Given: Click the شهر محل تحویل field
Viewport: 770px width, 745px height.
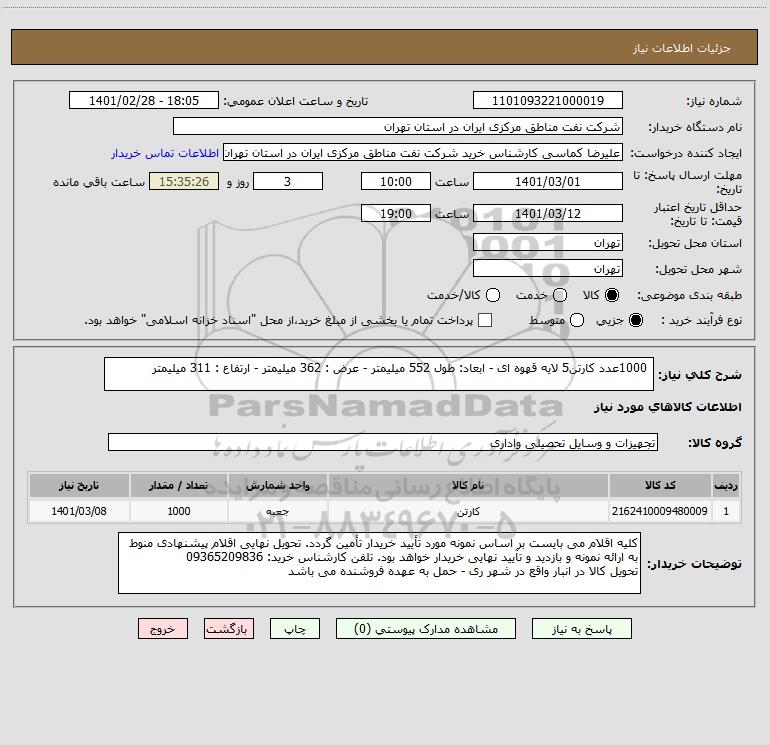Looking at the screenshot, I should [548, 269].
